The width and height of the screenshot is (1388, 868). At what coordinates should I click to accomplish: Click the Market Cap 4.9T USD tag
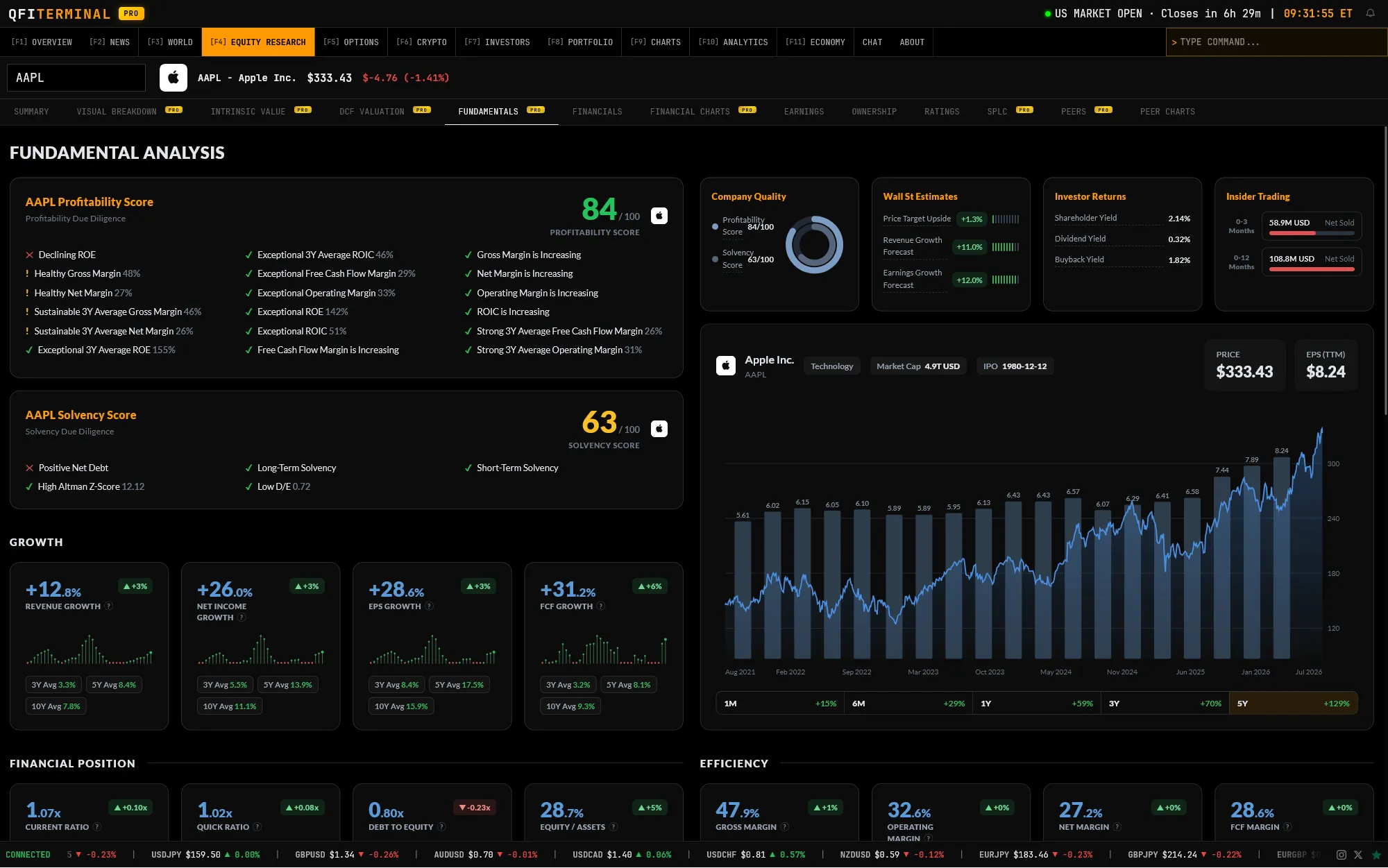918,366
